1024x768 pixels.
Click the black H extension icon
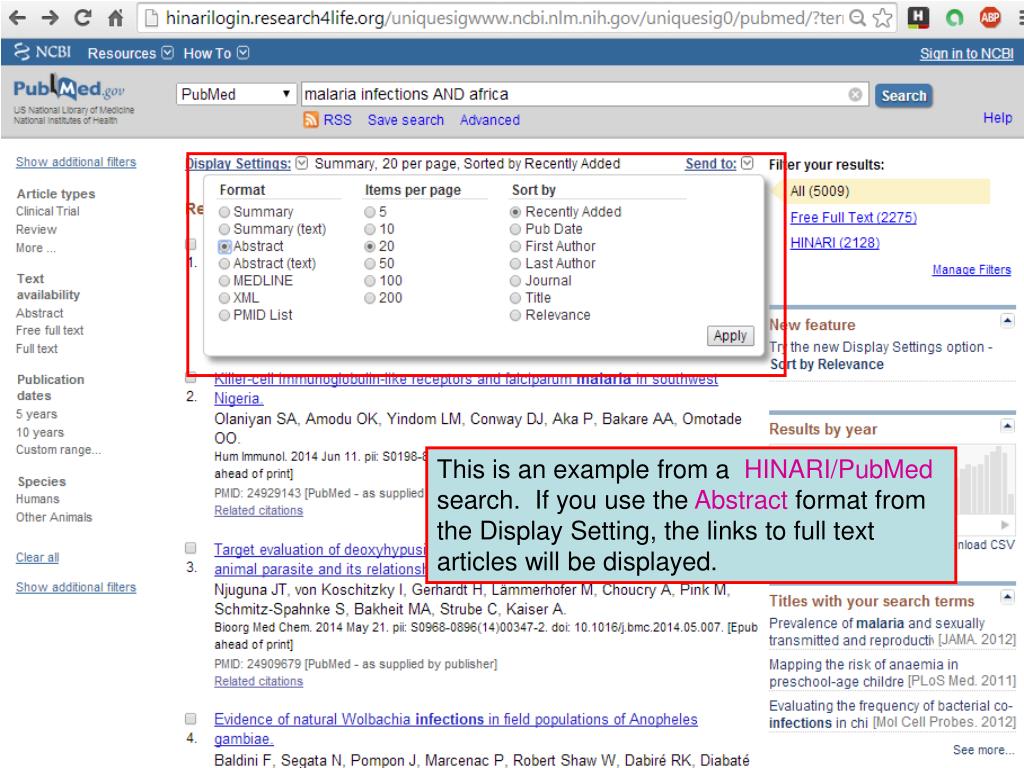919,18
